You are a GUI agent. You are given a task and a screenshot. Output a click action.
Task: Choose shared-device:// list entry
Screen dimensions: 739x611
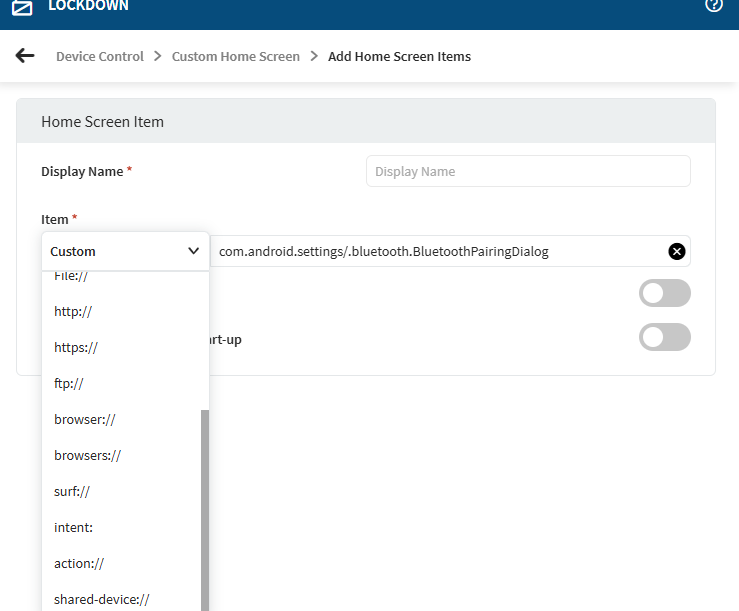click(x=102, y=599)
